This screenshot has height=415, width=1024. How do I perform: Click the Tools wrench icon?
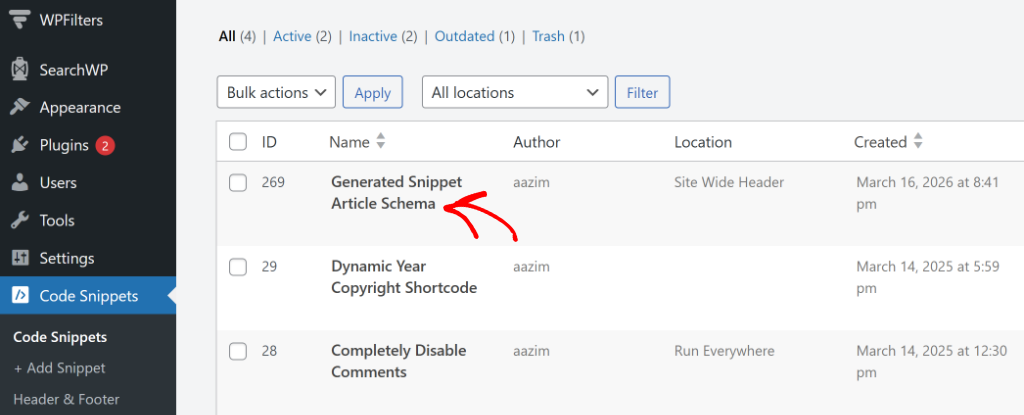click(x=20, y=220)
